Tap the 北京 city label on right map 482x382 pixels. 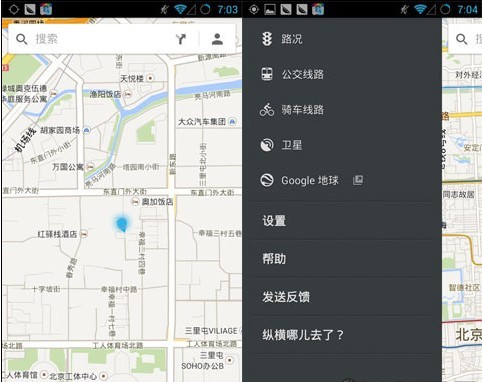(x=469, y=335)
